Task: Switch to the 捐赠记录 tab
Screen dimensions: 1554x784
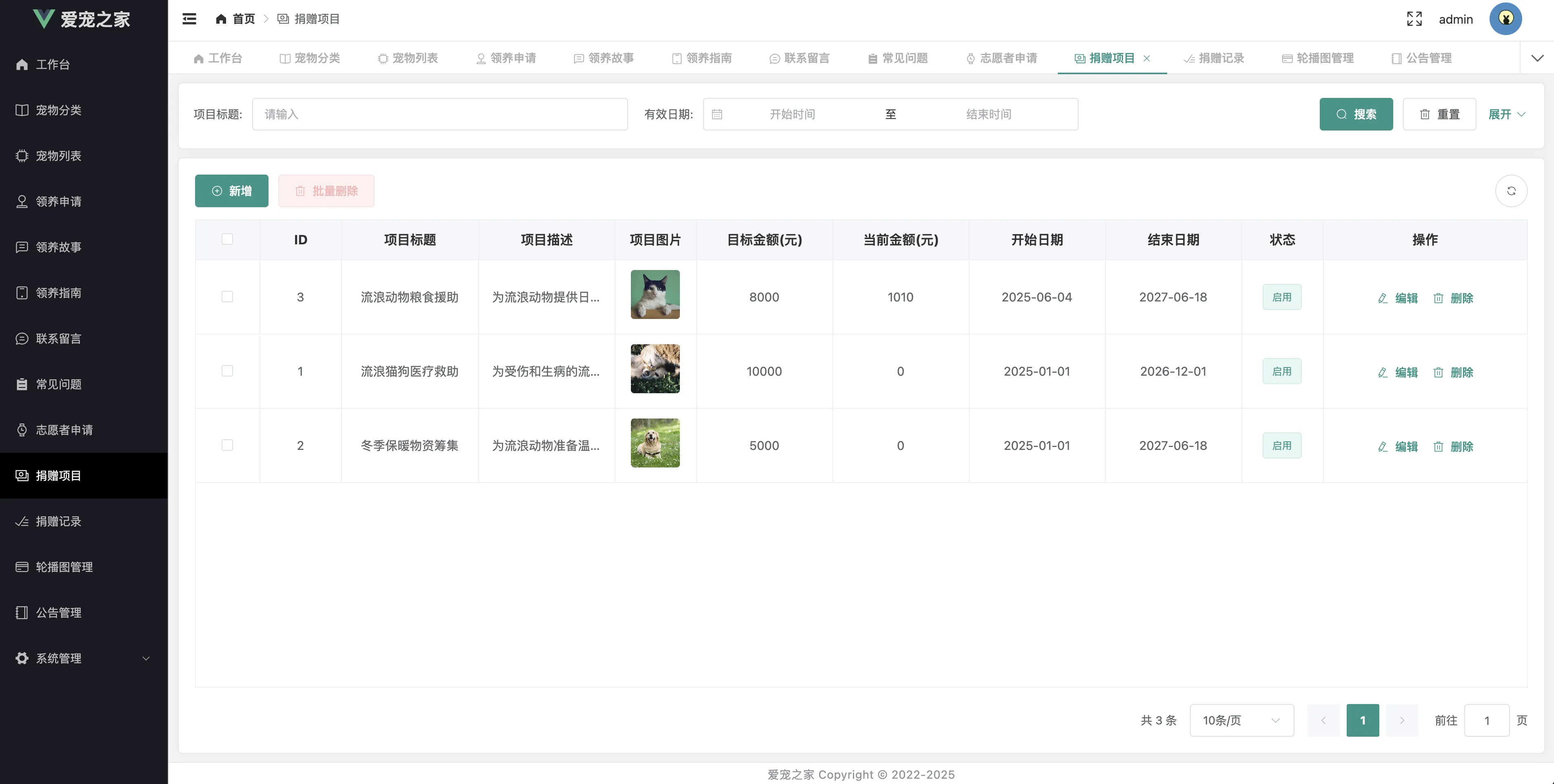Action: click(x=1214, y=58)
